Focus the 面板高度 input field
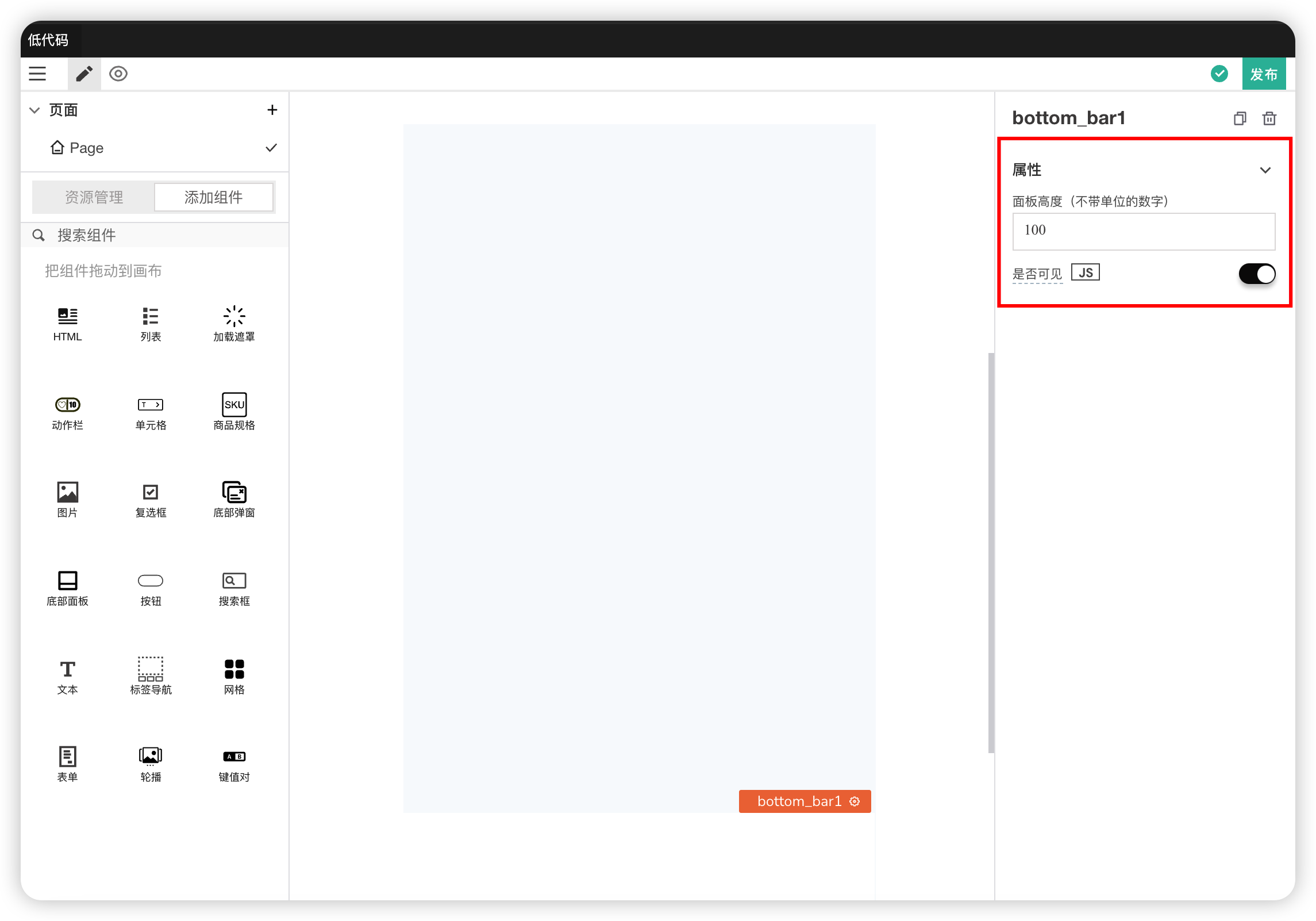Image resolution: width=1316 pixels, height=921 pixels. [1143, 231]
